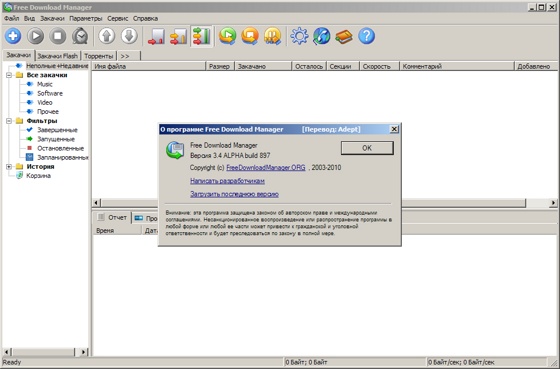This screenshot has height=369, width=560.
Task: Select the light traffic mode icon
Action: (x=156, y=36)
